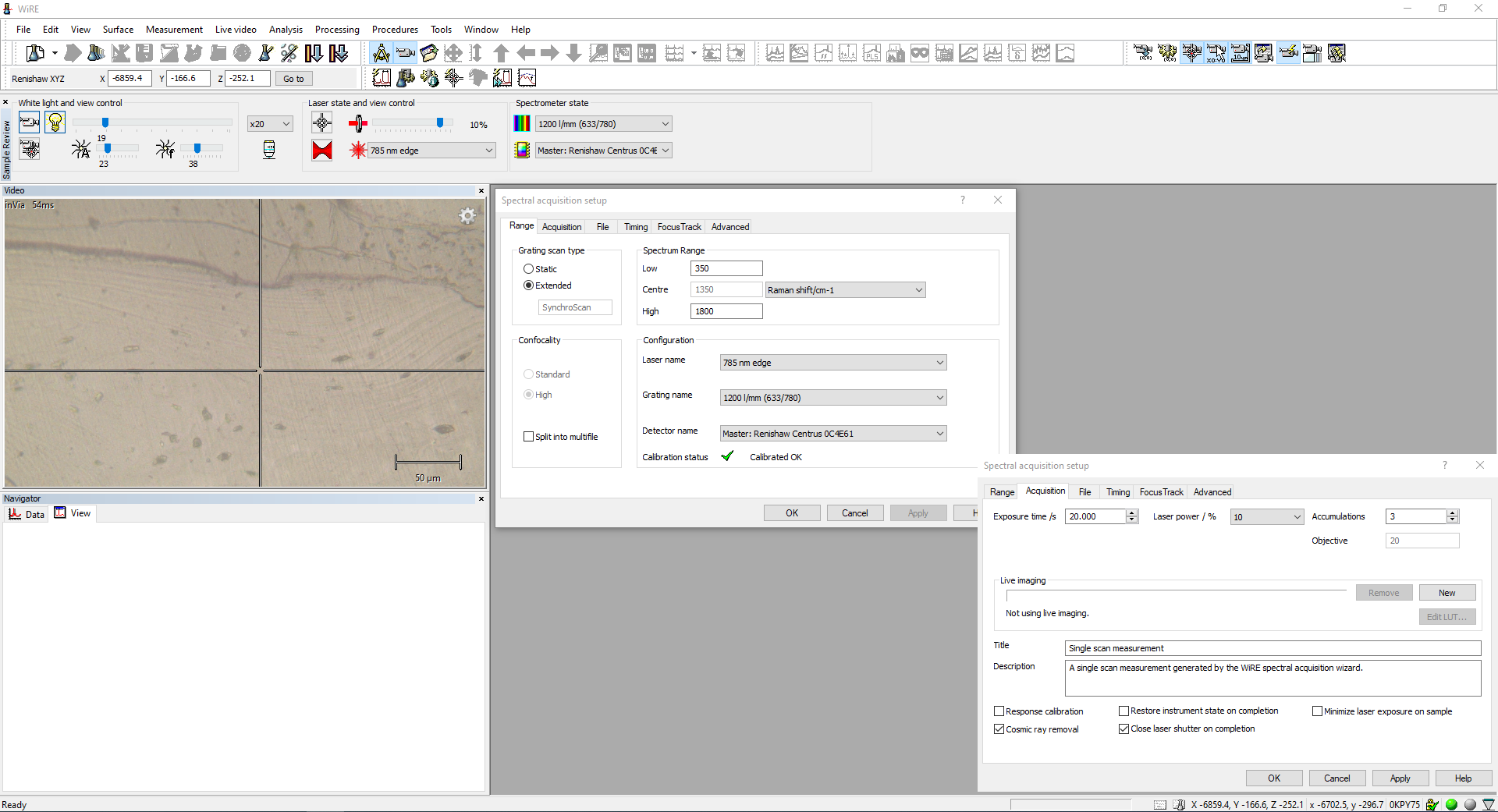Expand the Raman shift/cm-1 units dropdown
Screen dimensions: 1498x812
tap(846, 290)
